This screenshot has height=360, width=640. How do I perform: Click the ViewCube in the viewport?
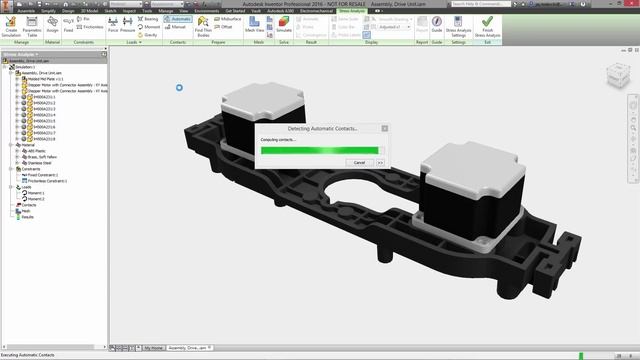[x=618, y=75]
